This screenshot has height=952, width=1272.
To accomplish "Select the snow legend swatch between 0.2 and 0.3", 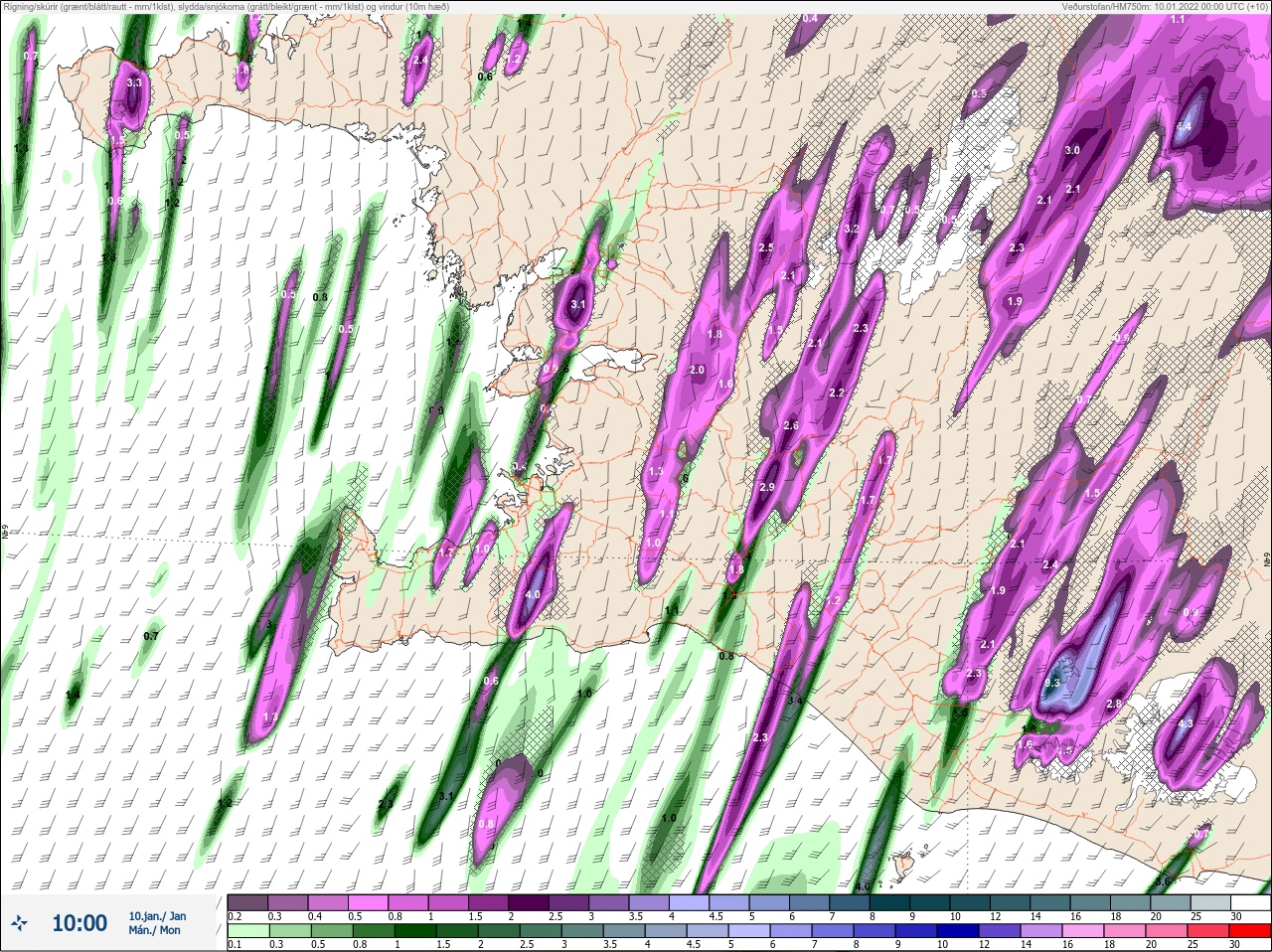I will (248, 903).
